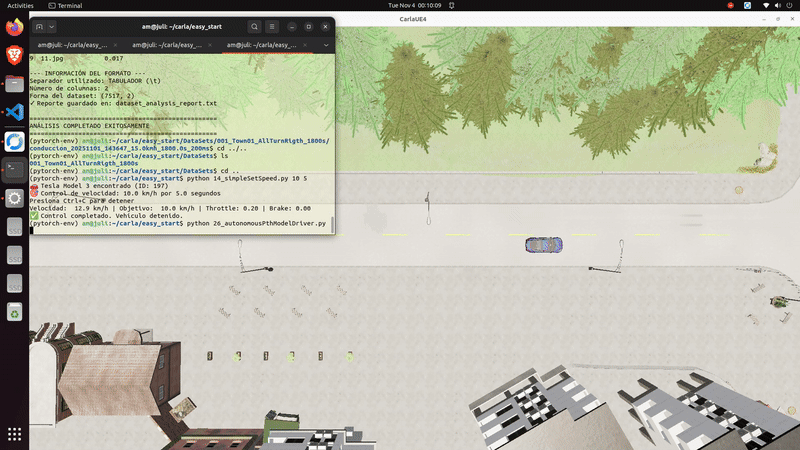Launch Firefox from the dock
Viewport: 800px width, 450px height.
pyautogui.click(x=15, y=29)
